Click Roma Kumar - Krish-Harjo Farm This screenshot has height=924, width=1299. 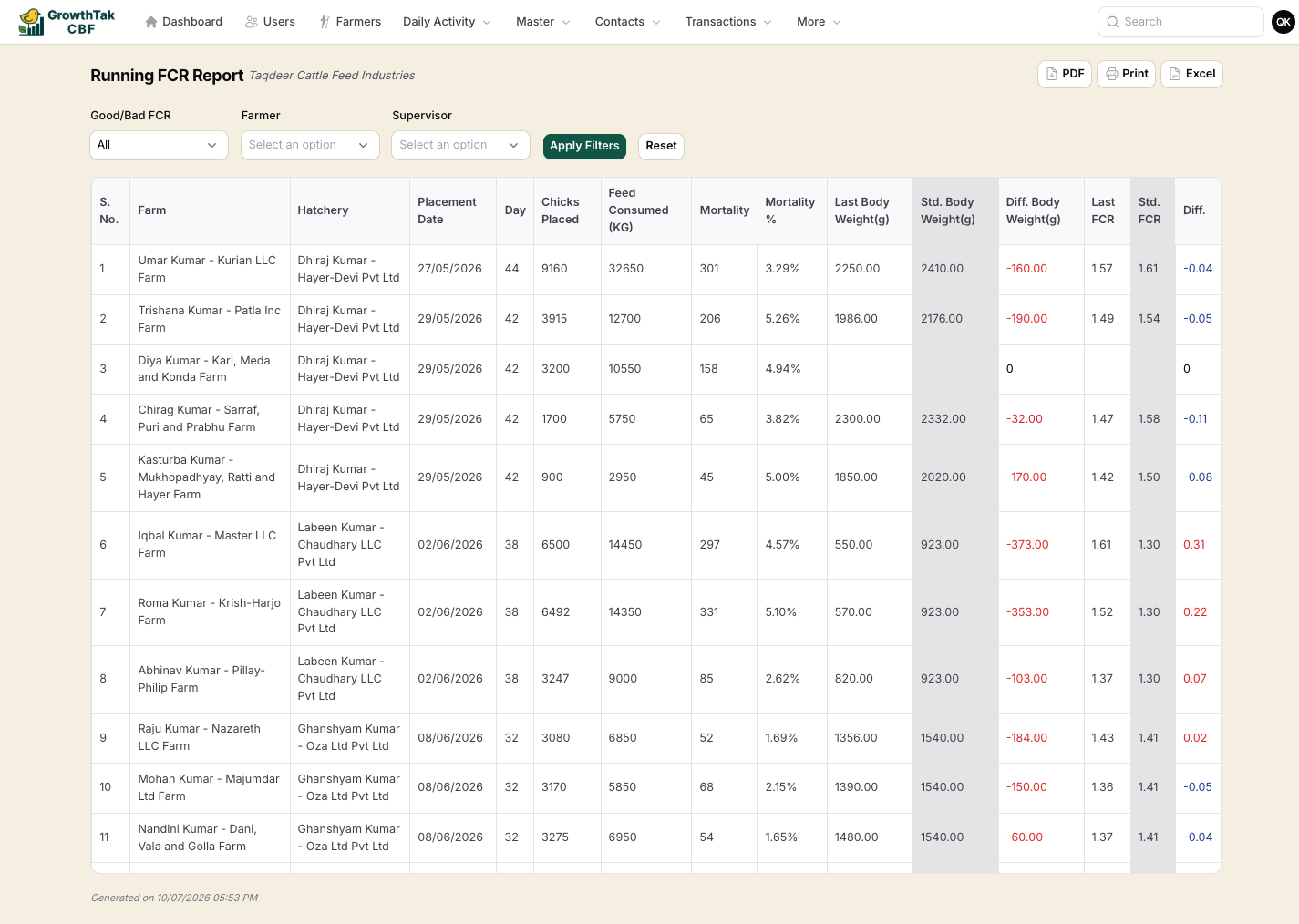pos(210,611)
